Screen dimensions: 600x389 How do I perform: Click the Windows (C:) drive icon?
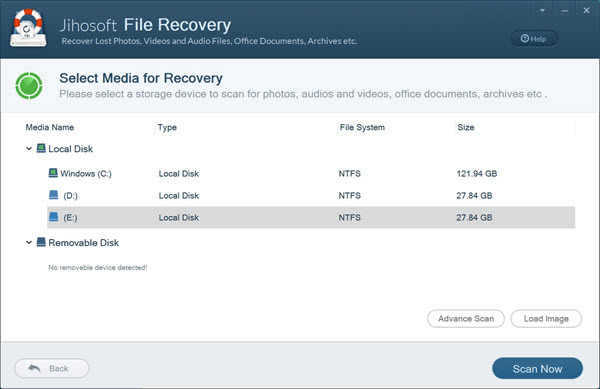[53, 173]
